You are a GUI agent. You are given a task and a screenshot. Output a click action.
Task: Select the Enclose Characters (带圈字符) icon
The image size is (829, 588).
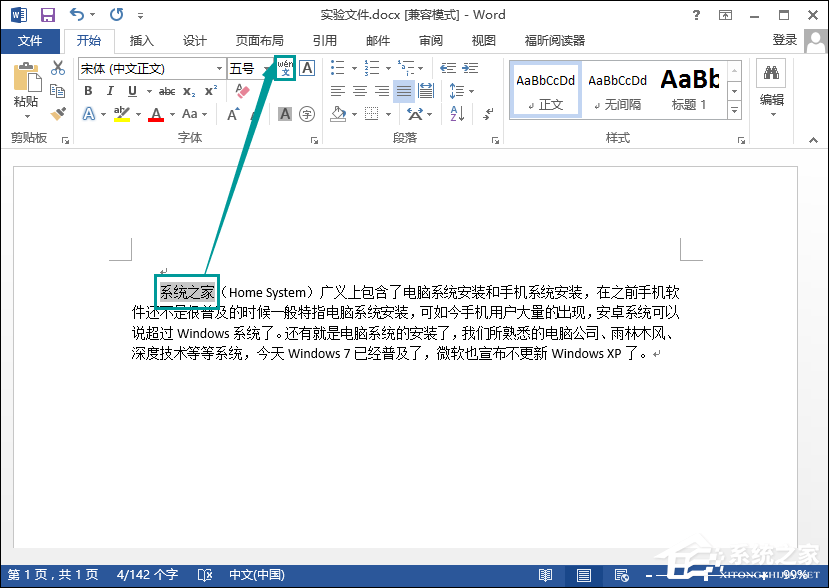point(307,113)
